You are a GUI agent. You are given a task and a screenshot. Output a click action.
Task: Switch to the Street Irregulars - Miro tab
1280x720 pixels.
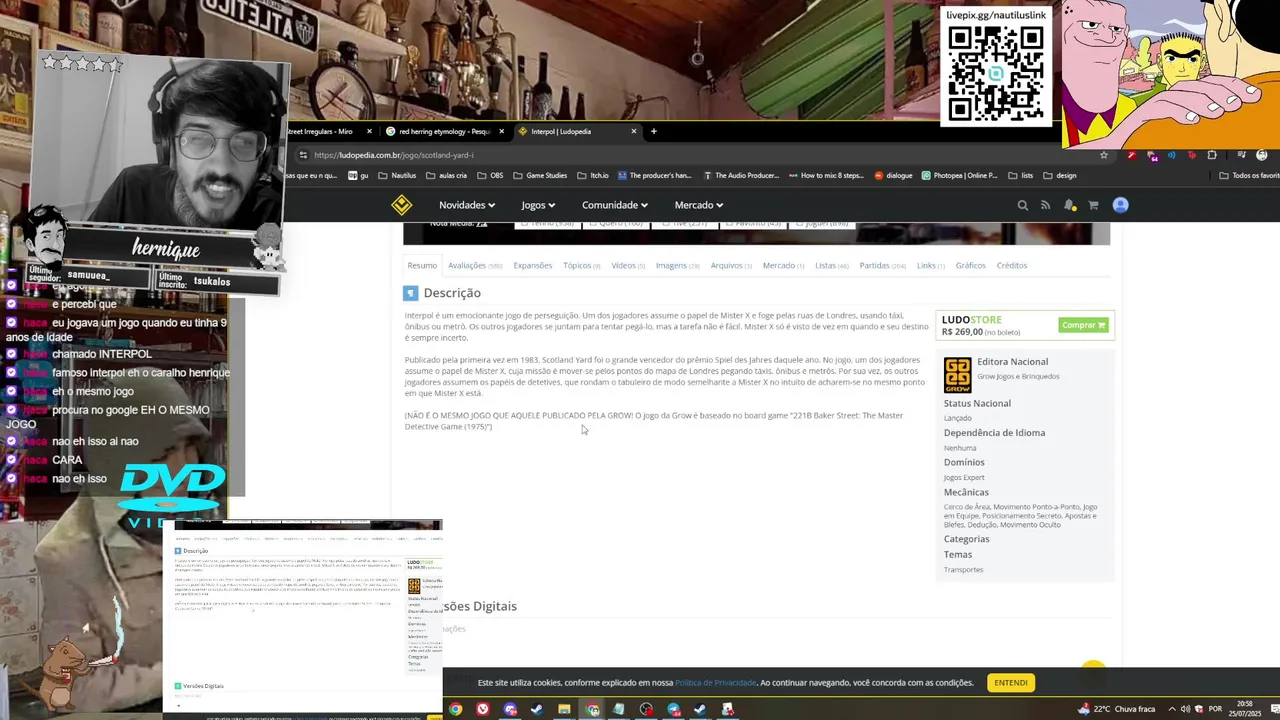pos(320,131)
